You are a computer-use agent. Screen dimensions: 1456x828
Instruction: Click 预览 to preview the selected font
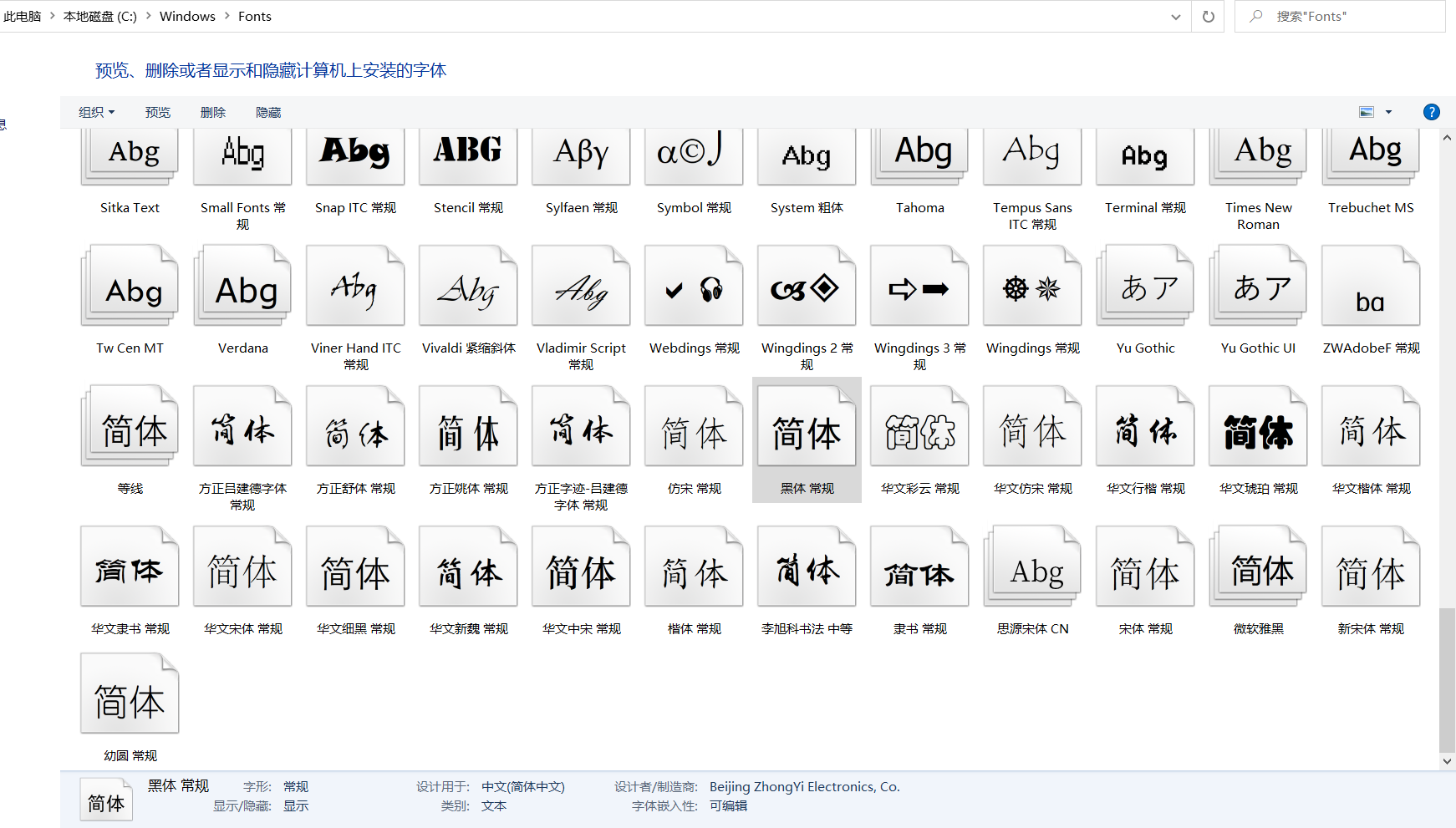157,111
